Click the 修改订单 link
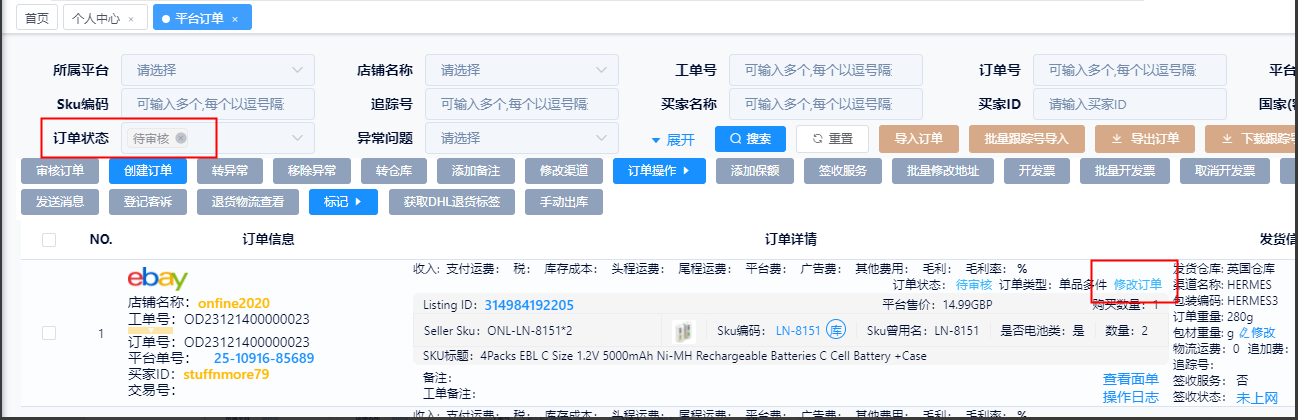This screenshot has width=1298, height=420. (1138, 285)
